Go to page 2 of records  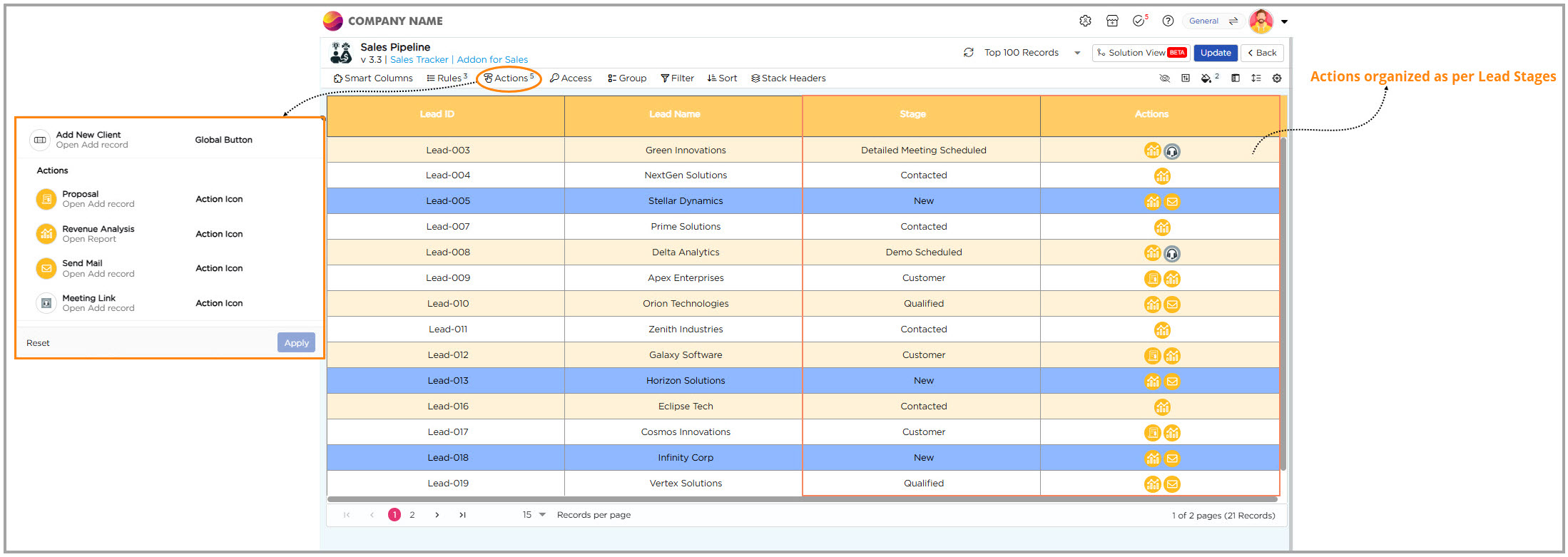click(x=412, y=515)
